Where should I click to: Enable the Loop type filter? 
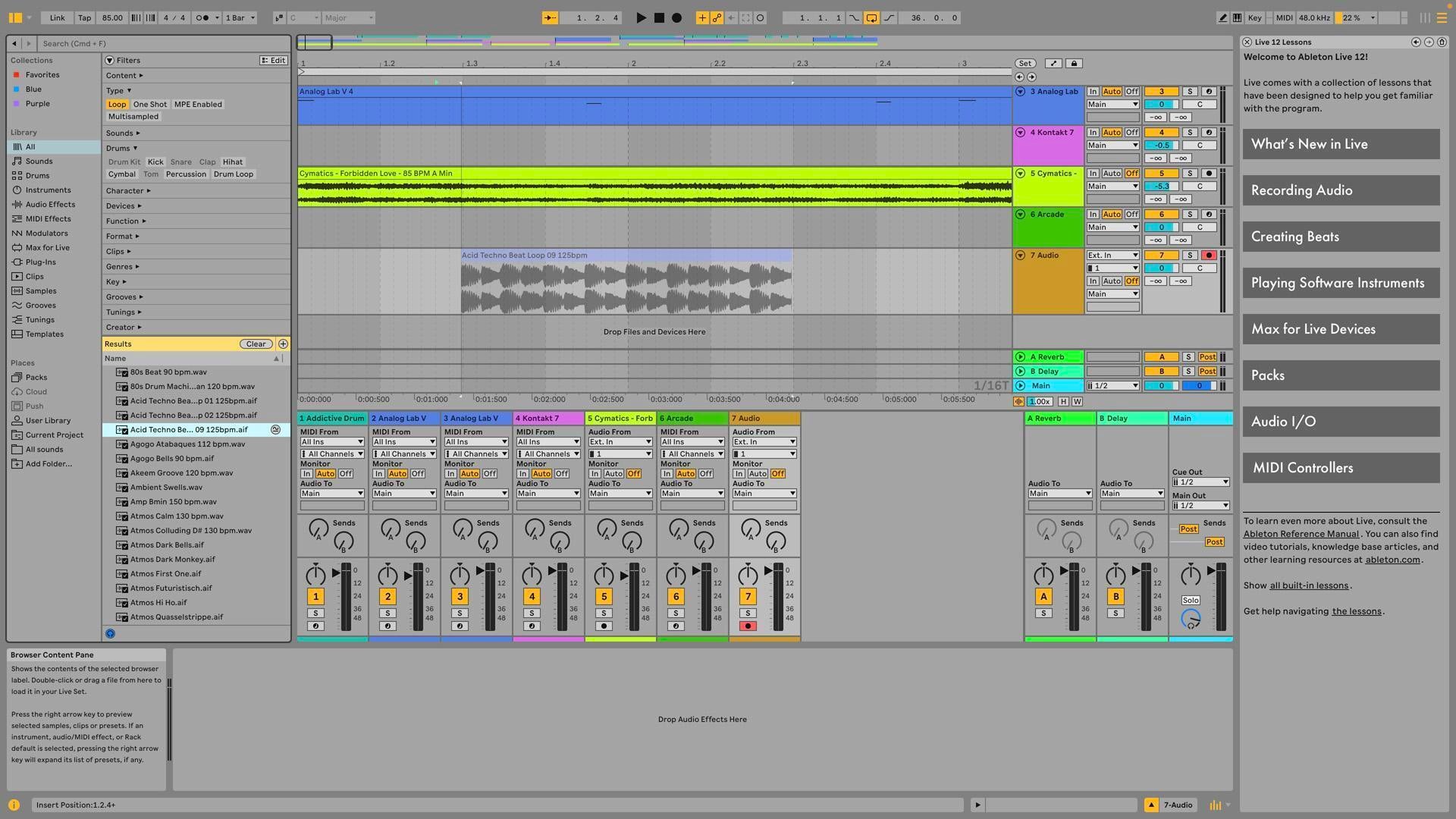click(x=117, y=104)
